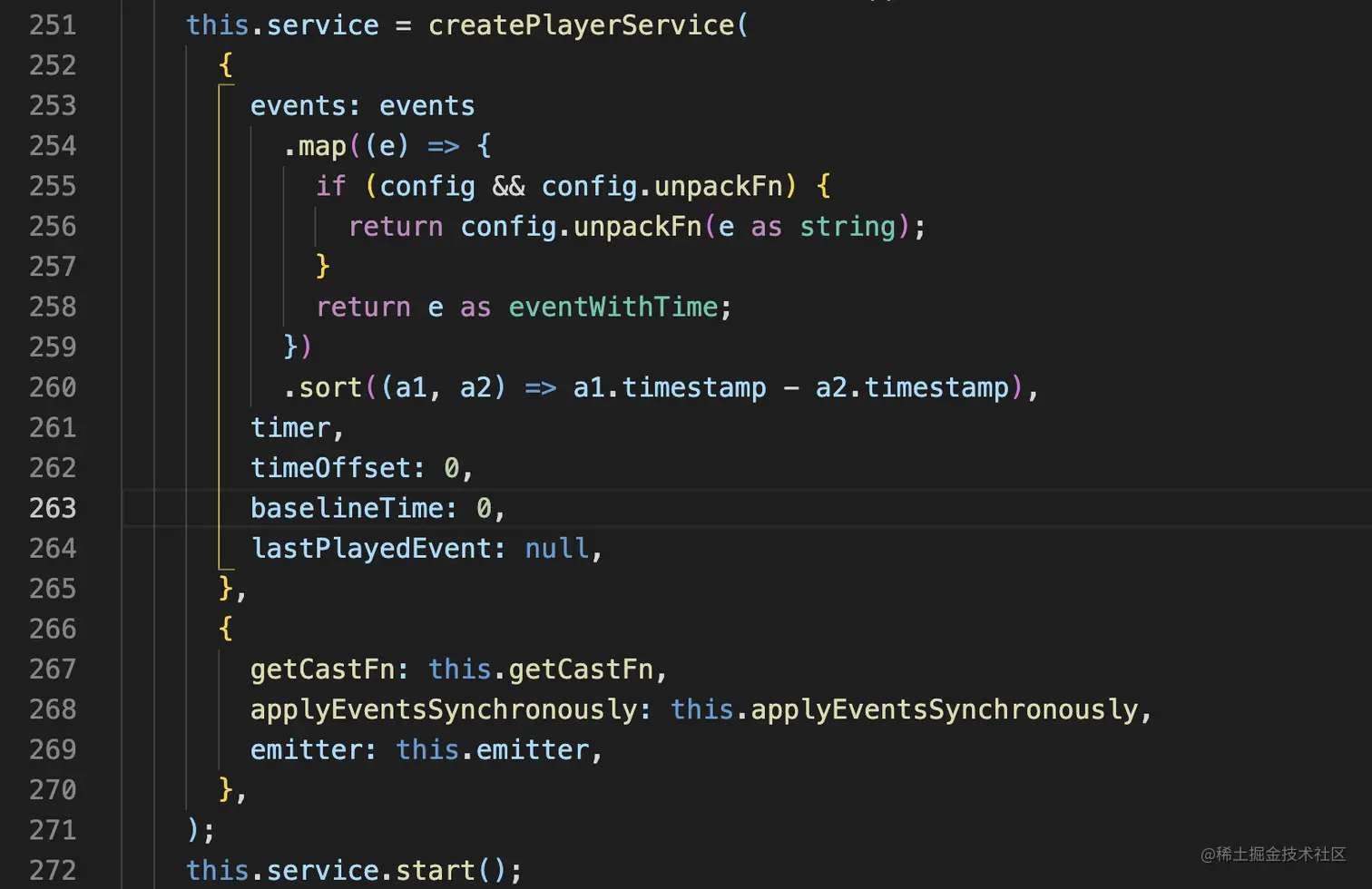The image size is (1372, 889).
Task: Click line number 252 in the gutter
Action: pos(53,65)
